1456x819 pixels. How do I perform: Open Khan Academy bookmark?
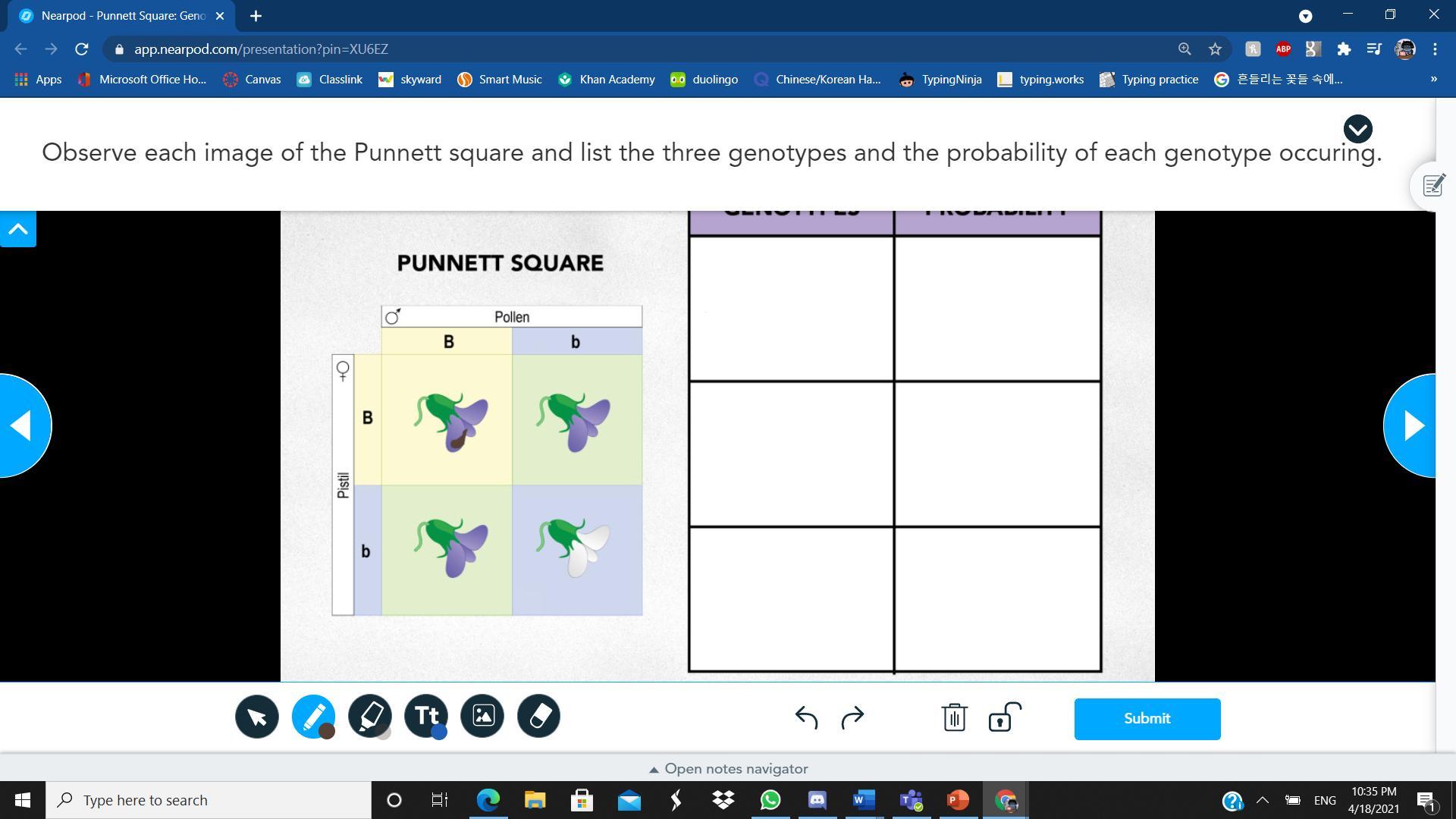coord(607,80)
